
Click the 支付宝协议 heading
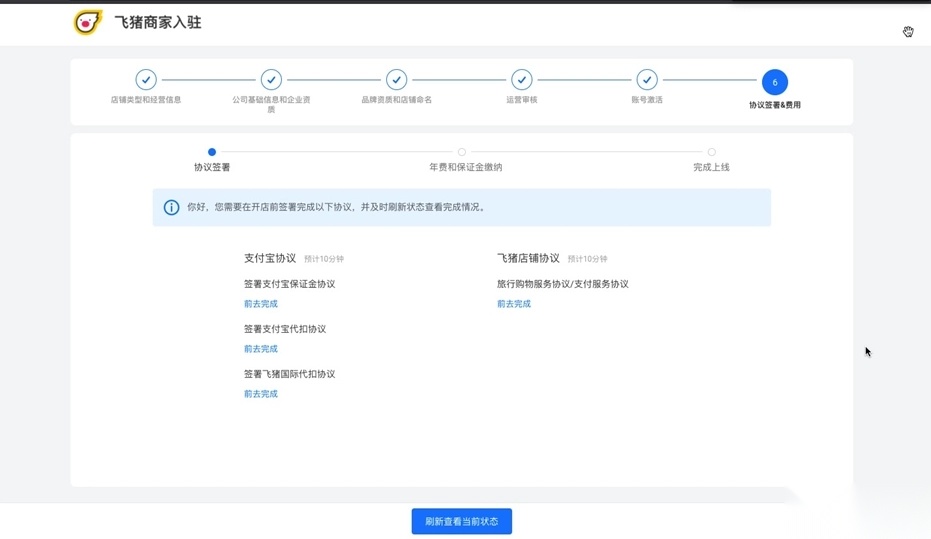(270, 258)
